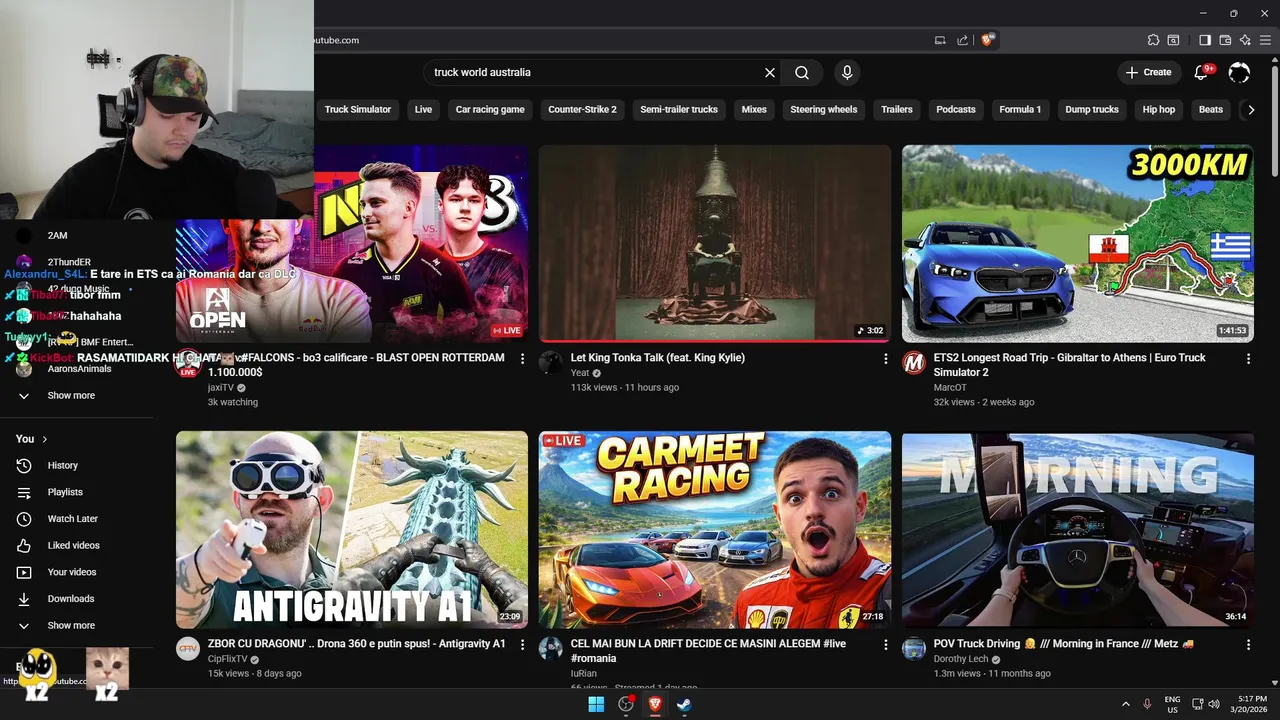The image size is (1280, 720).
Task: Select the Dump trucks filter chip
Action: (x=1092, y=110)
